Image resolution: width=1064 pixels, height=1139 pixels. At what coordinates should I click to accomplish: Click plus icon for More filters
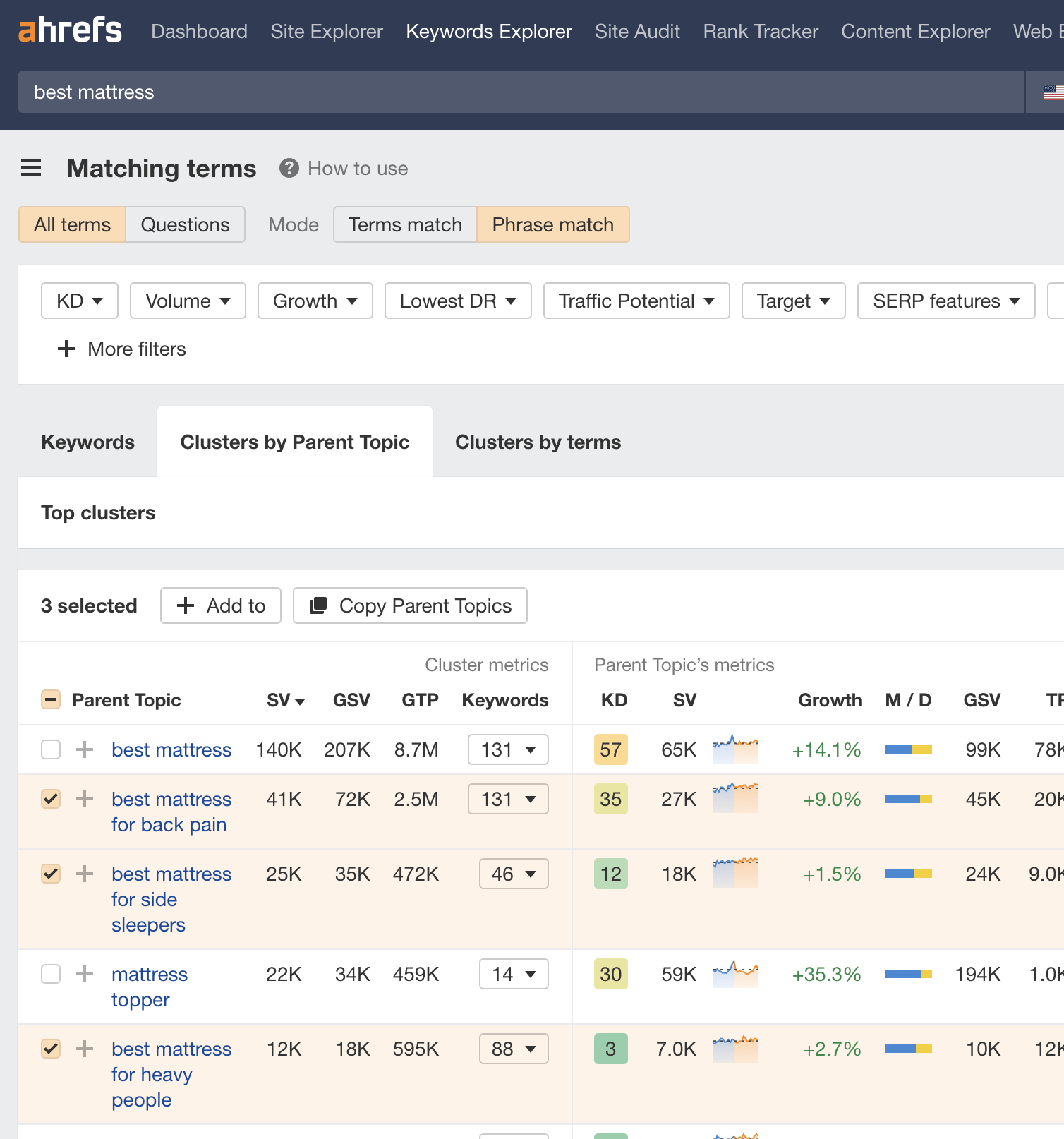click(x=66, y=349)
